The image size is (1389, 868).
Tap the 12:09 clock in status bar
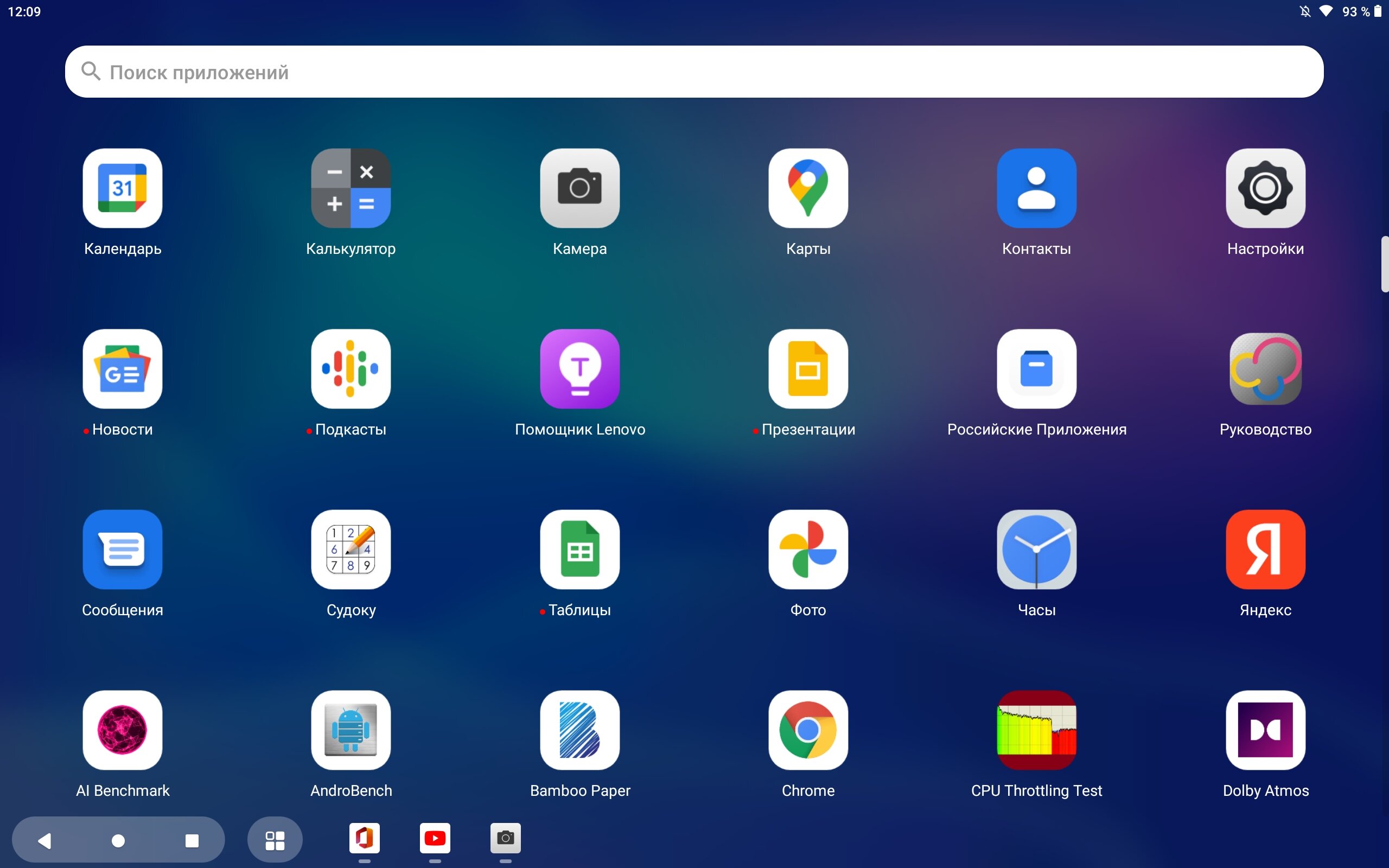point(24,11)
